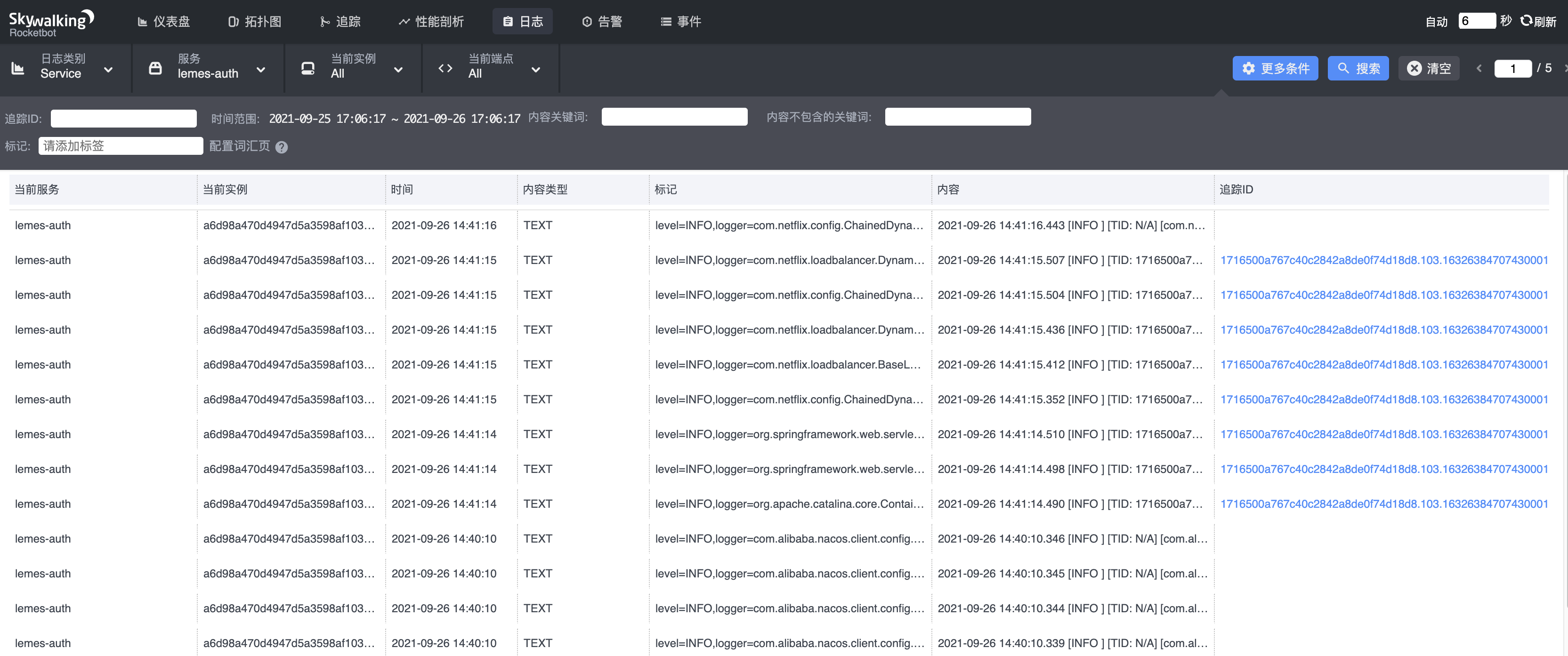Click the 配置词汇页 help question icon
The image size is (1568, 656).
281,147
